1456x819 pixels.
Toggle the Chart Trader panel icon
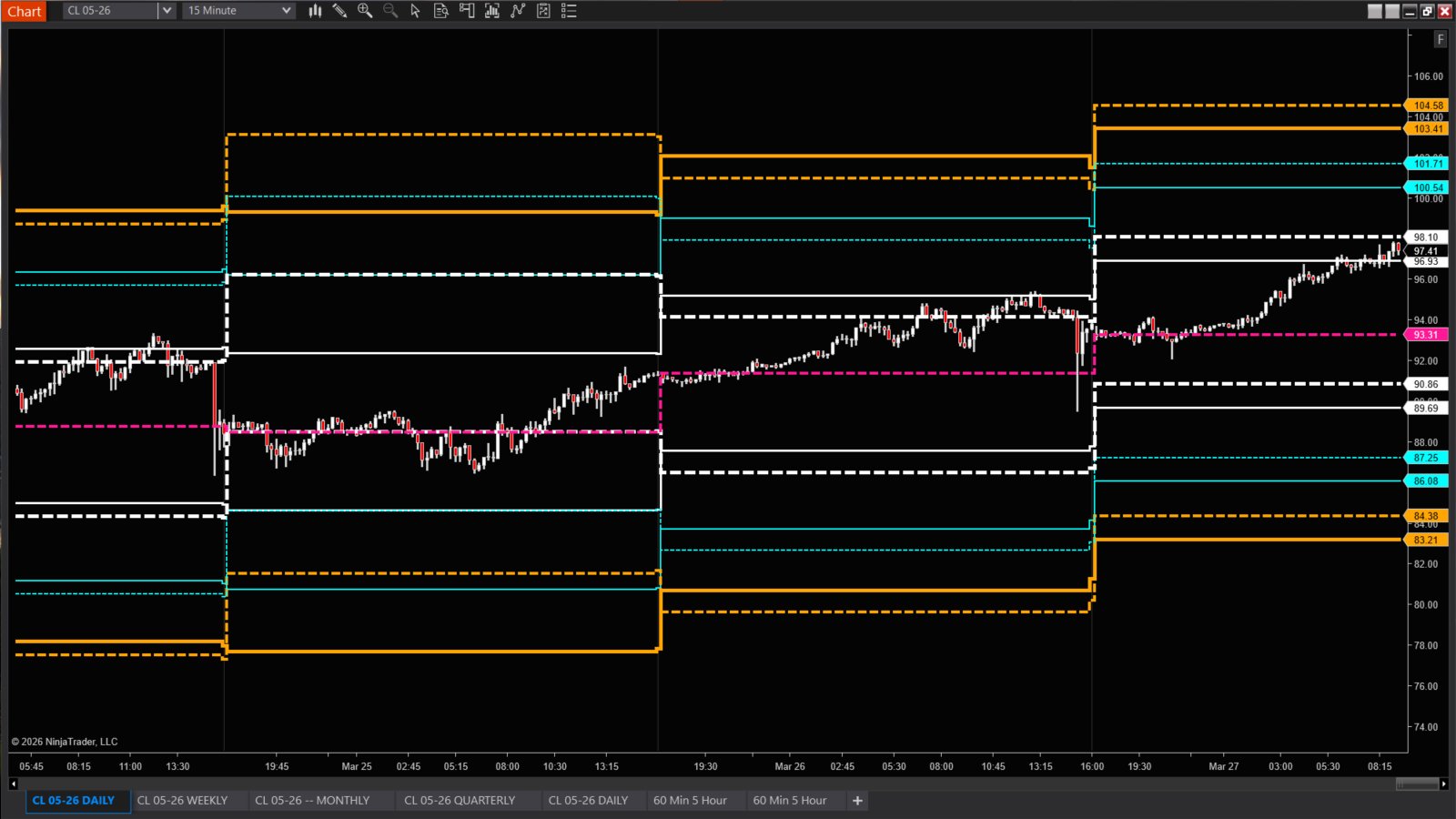click(467, 11)
